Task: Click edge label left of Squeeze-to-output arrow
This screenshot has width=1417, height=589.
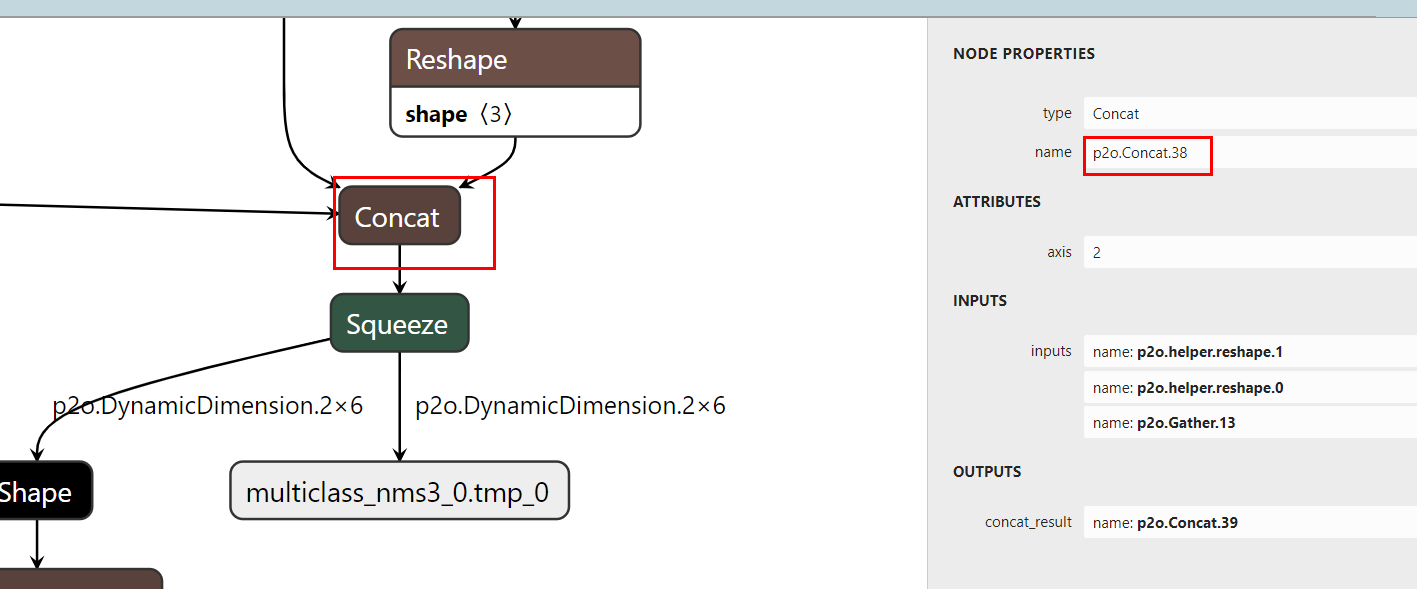Action: click(x=208, y=406)
